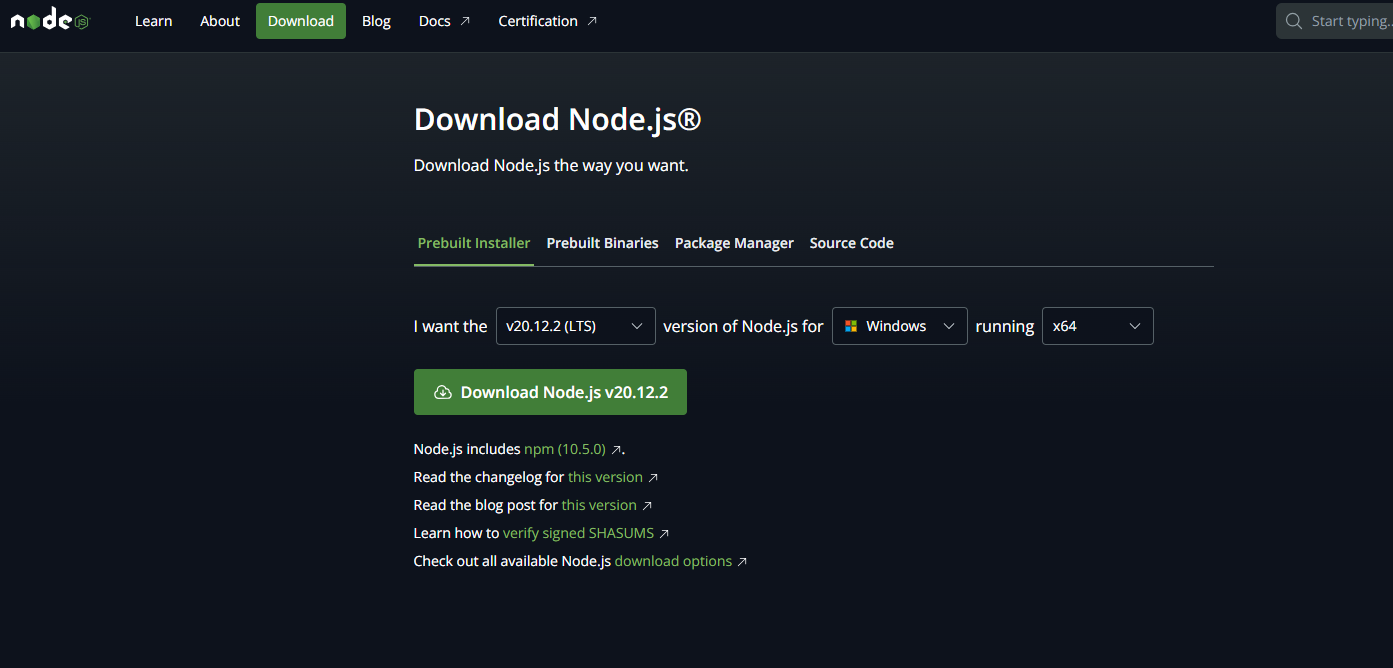Click the external-link arrow beside Certification
Viewport: 1393px width, 668px height.
(592, 21)
